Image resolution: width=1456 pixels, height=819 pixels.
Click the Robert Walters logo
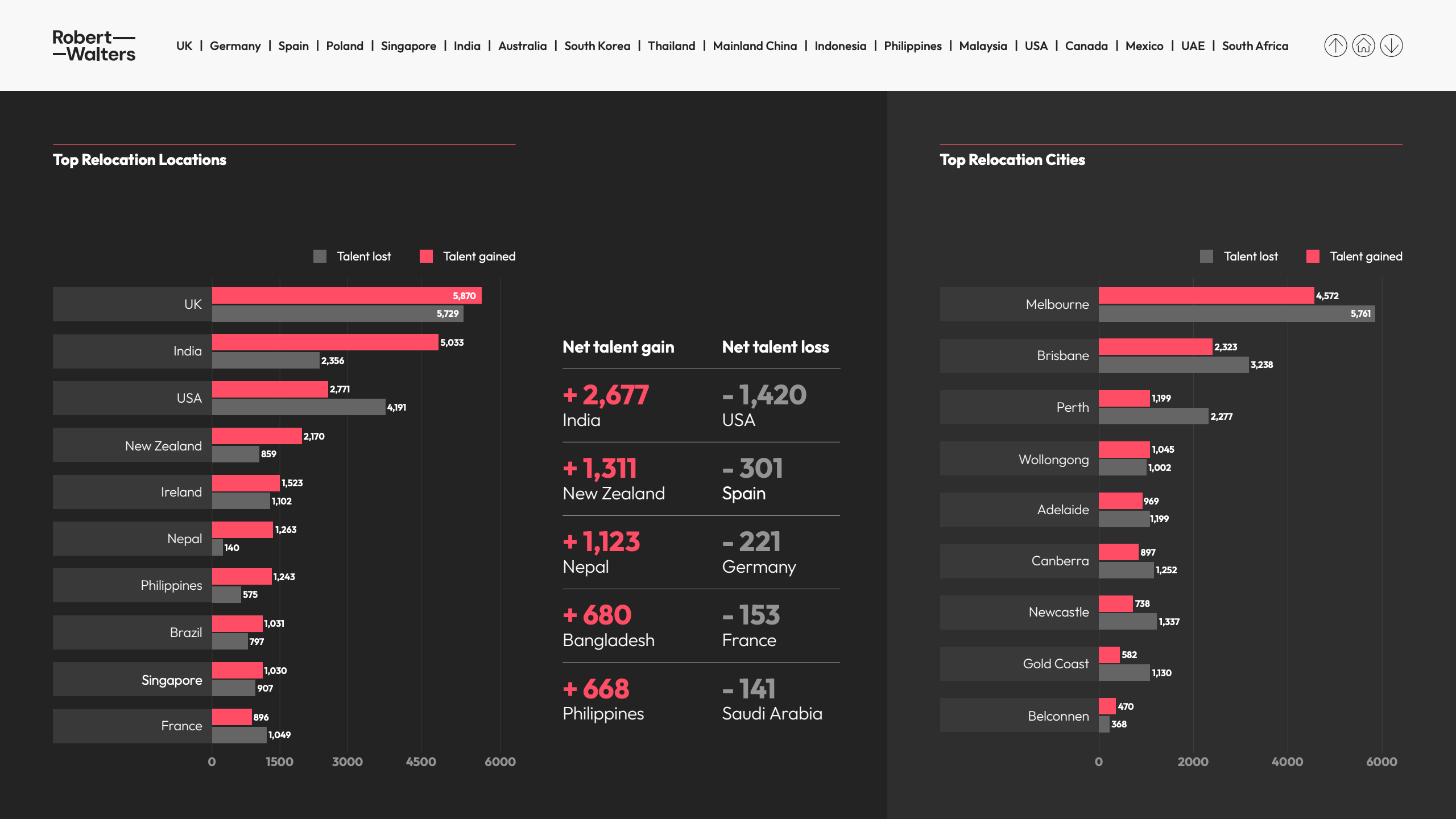94,45
